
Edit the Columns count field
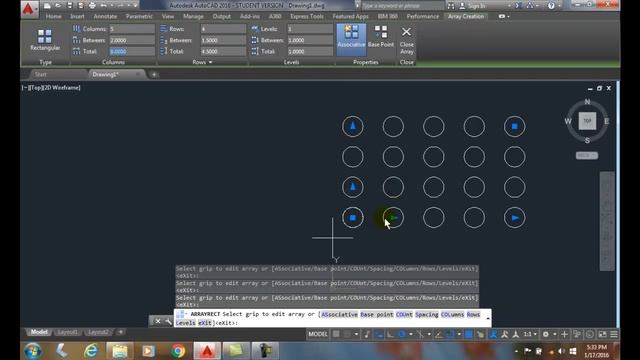132,29
